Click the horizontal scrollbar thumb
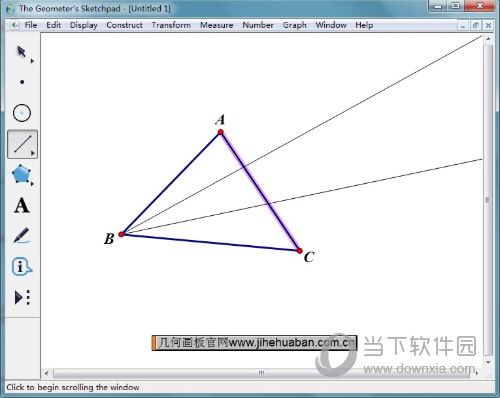This screenshot has height=398, width=500. [x=261, y=373]
